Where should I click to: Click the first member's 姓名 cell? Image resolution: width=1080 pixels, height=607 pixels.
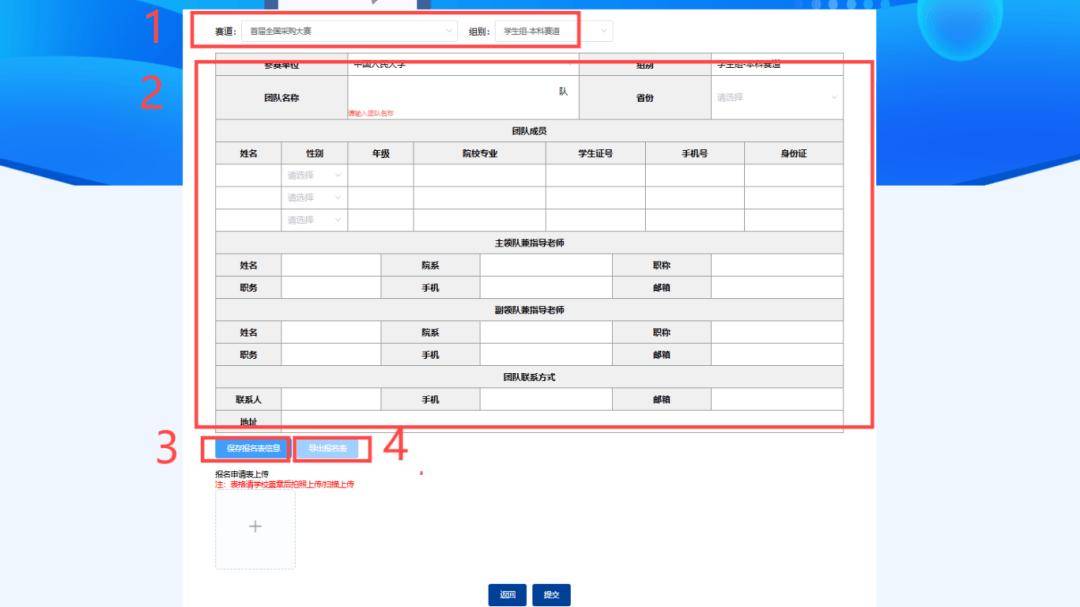click(x=246, y=173)
